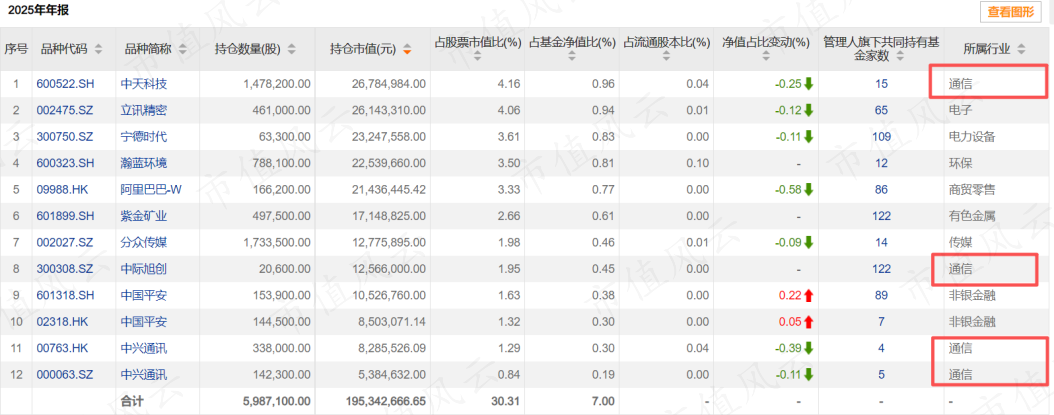Sort by 所属行业 column icon
The width and height of the screenshot is (1054, 415).
tap(1021, 49)
